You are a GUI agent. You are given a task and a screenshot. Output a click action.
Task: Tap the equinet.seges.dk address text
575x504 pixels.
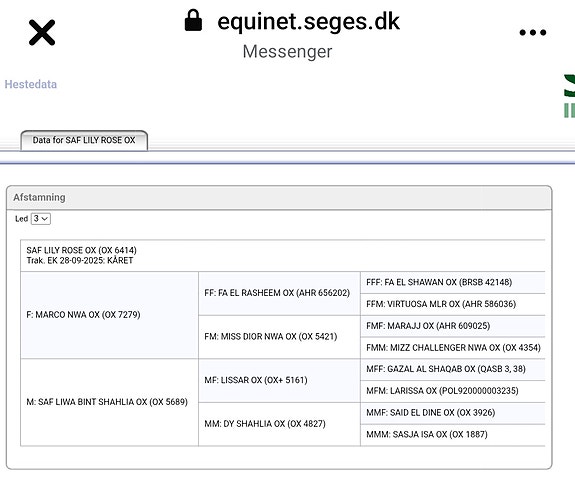coord(308,21)
